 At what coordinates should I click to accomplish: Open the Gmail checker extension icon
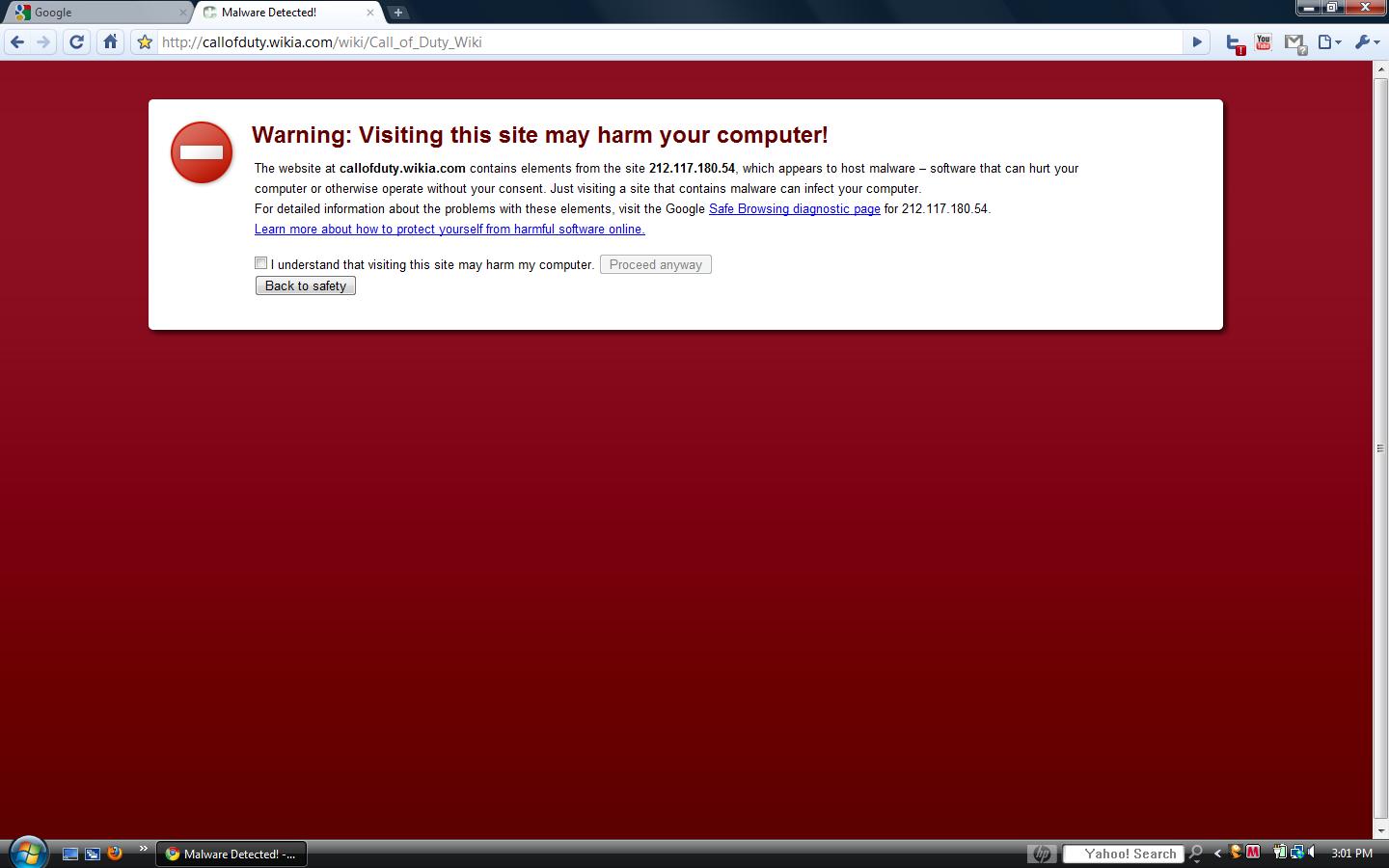click(x=1294, y=43)
